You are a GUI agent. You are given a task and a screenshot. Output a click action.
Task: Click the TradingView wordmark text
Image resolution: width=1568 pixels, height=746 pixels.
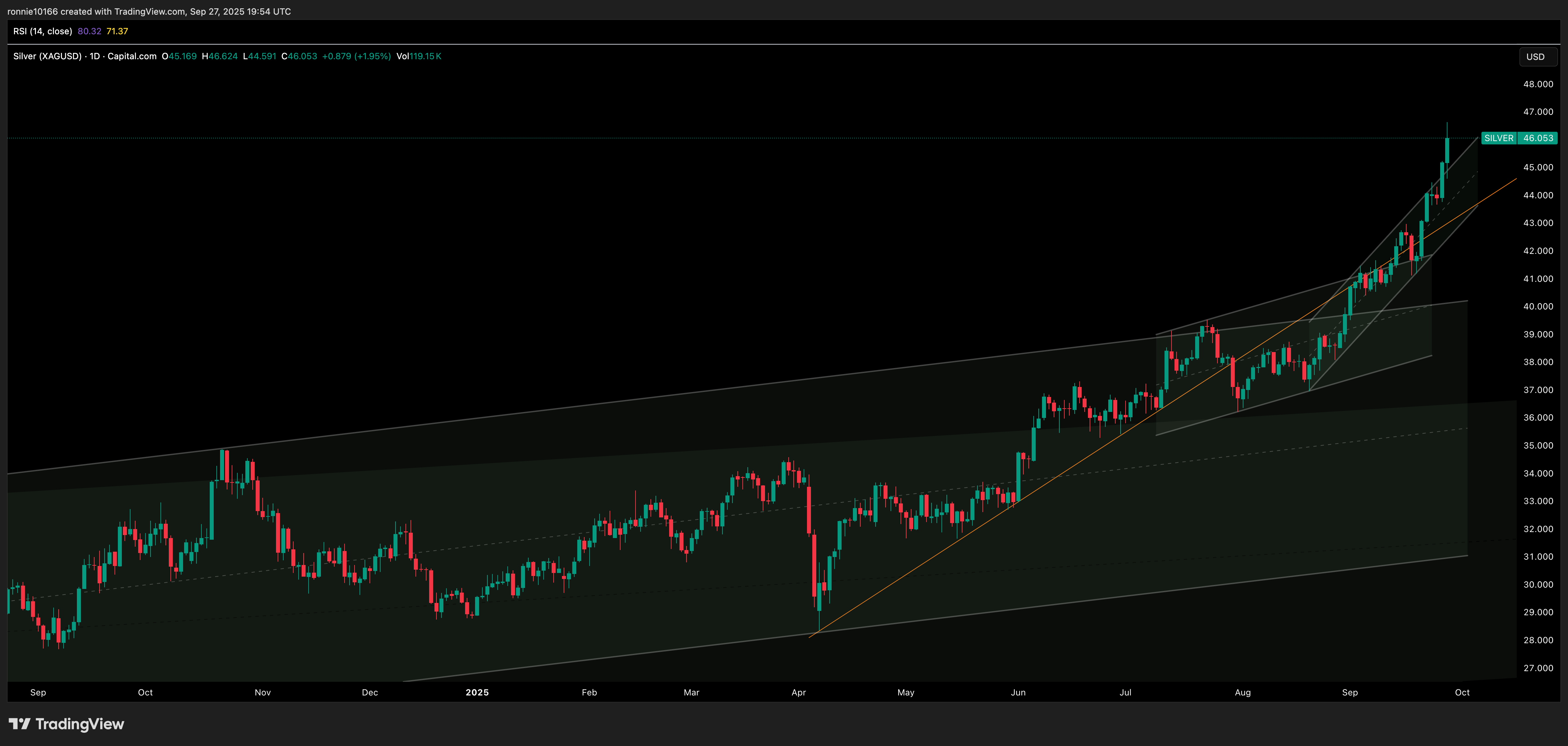pyautogui.click(x=80, y=724)
